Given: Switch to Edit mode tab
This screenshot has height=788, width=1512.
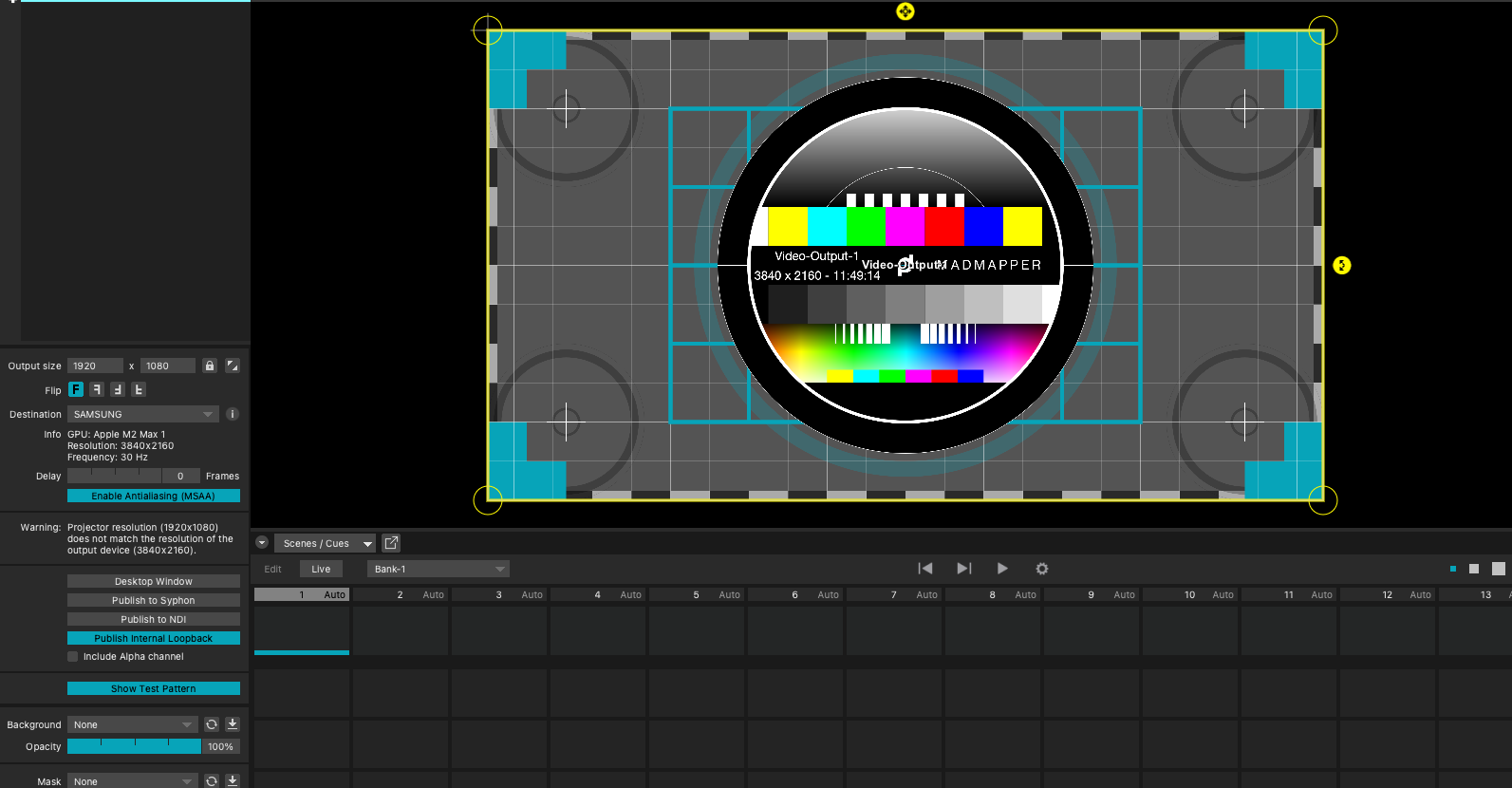Looking at the screenshot, I should 272,569.
